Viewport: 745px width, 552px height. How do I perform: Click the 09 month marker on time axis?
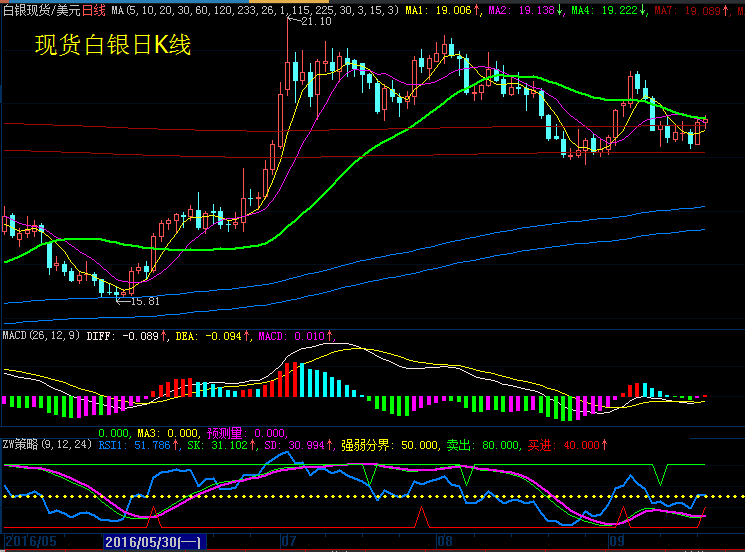tap(616, 541)
